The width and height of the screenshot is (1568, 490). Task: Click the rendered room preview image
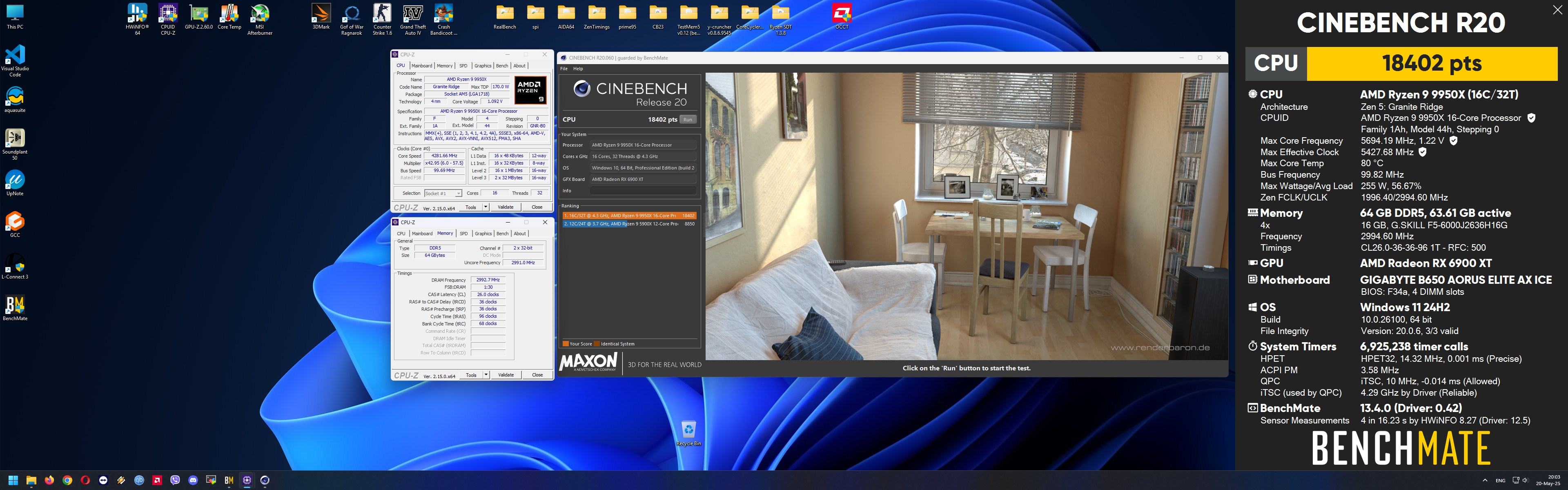pos(967,217)
